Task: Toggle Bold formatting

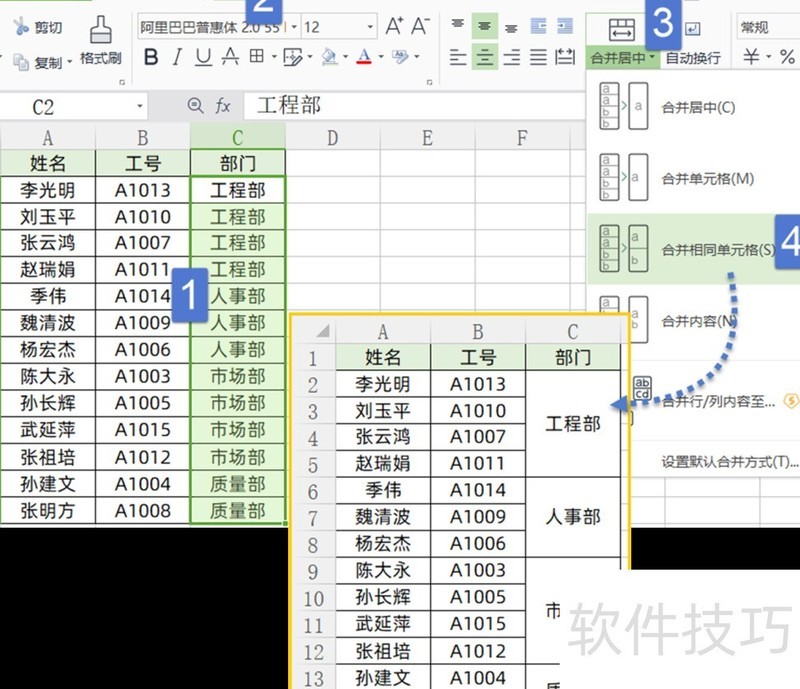Action: (151, 57)
